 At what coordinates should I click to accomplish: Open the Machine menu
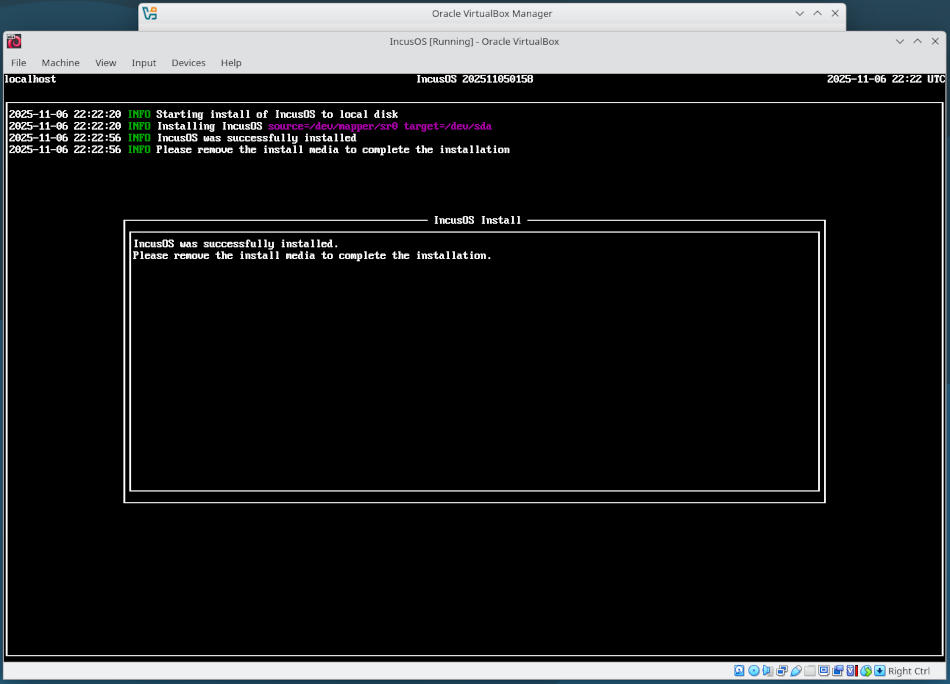pyautogui.click(x=60, y=62)
